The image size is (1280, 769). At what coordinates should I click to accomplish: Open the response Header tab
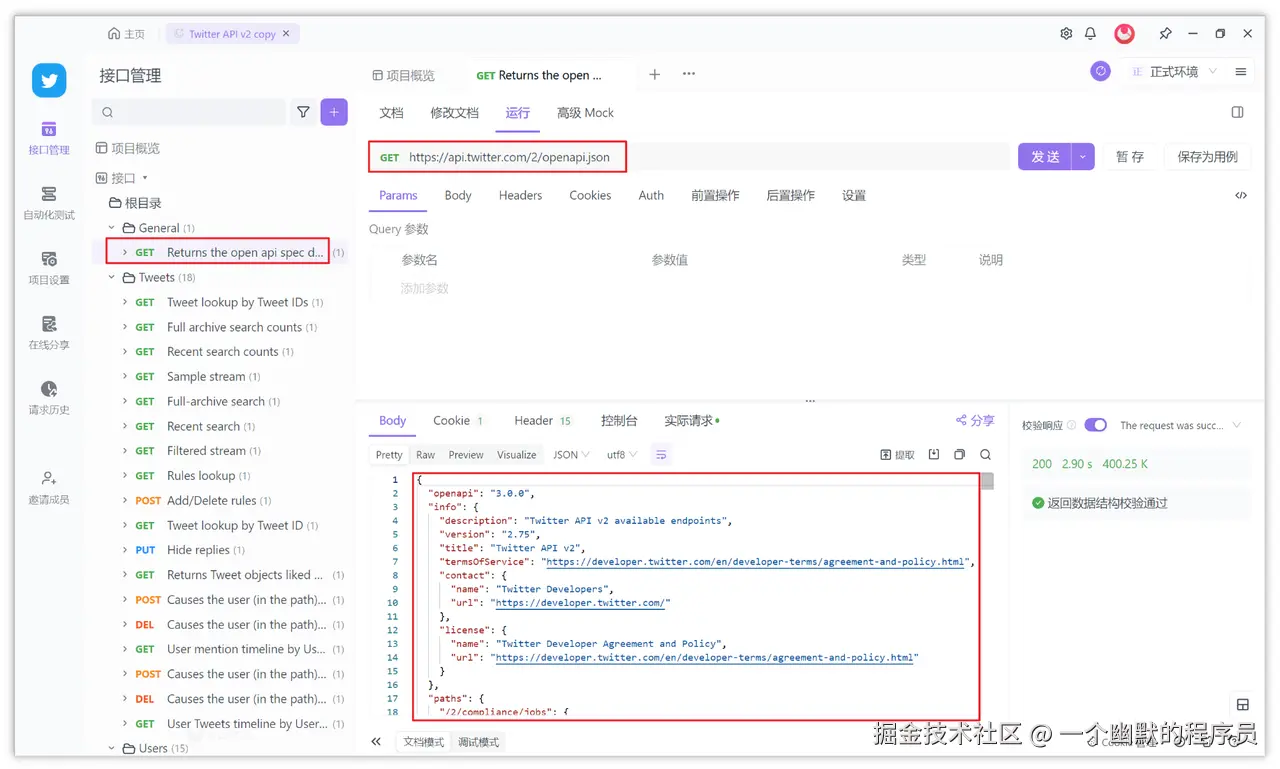543,421
